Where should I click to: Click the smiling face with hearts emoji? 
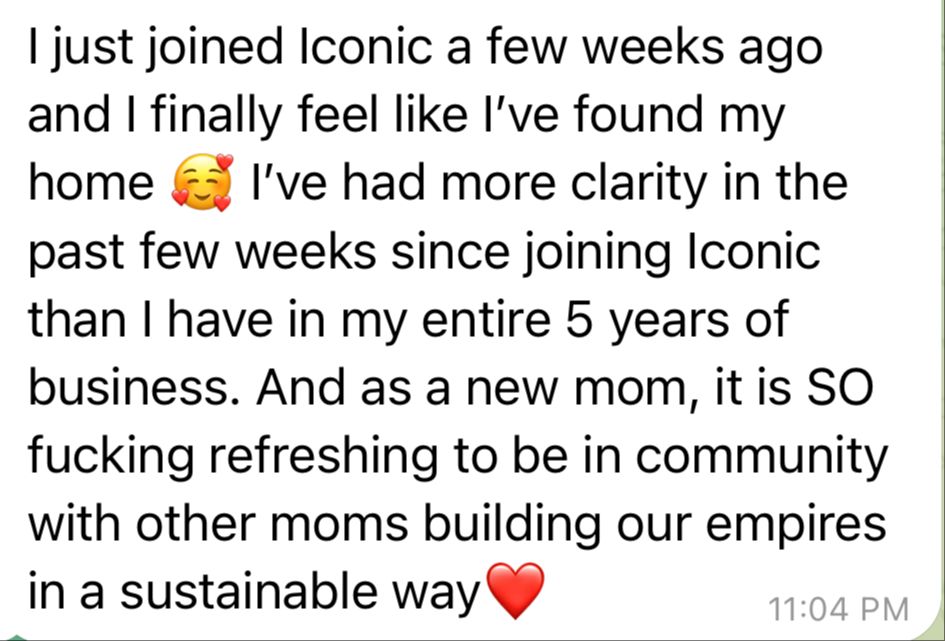click(x=202, y=183)
